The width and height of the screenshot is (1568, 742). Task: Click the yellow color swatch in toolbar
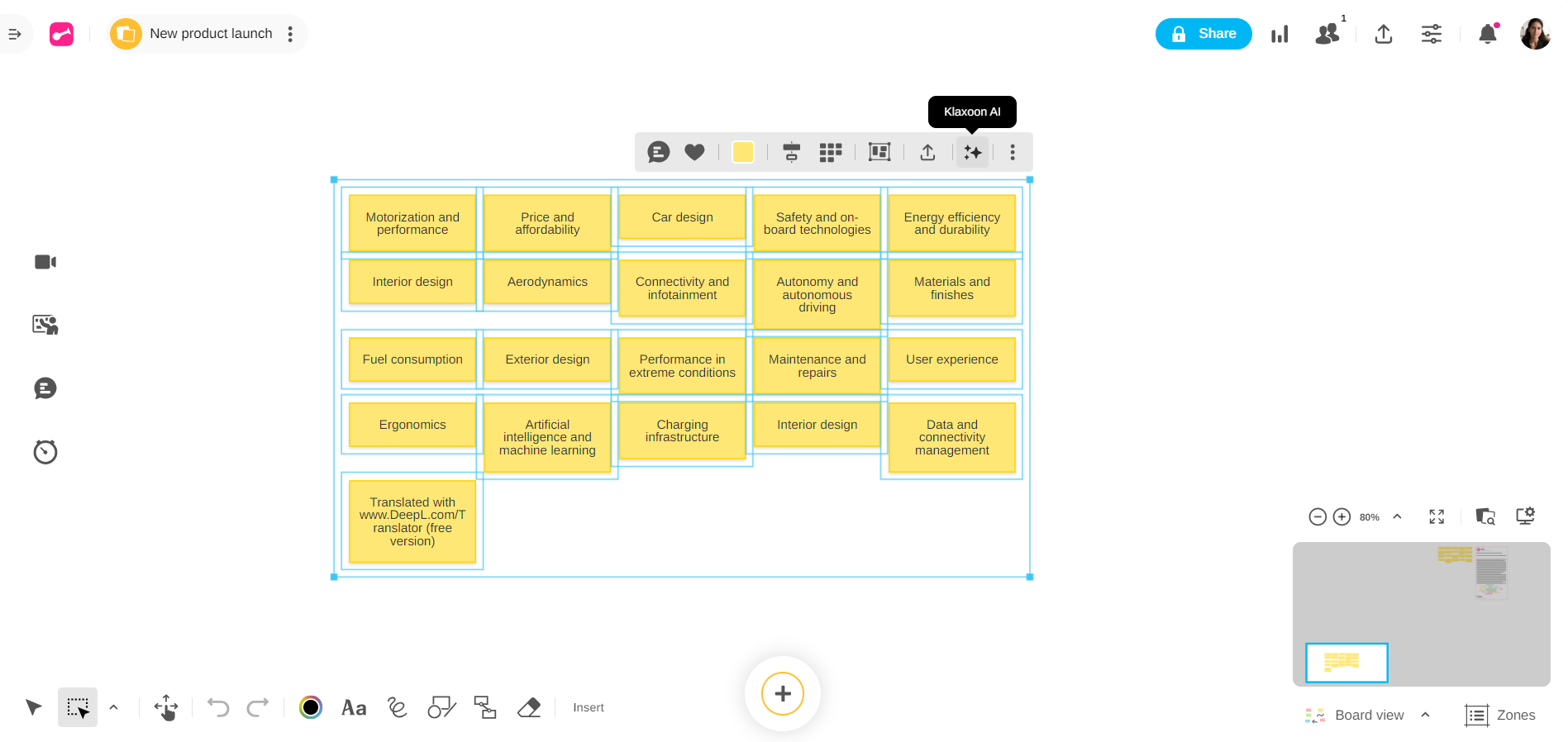point(743,152)
